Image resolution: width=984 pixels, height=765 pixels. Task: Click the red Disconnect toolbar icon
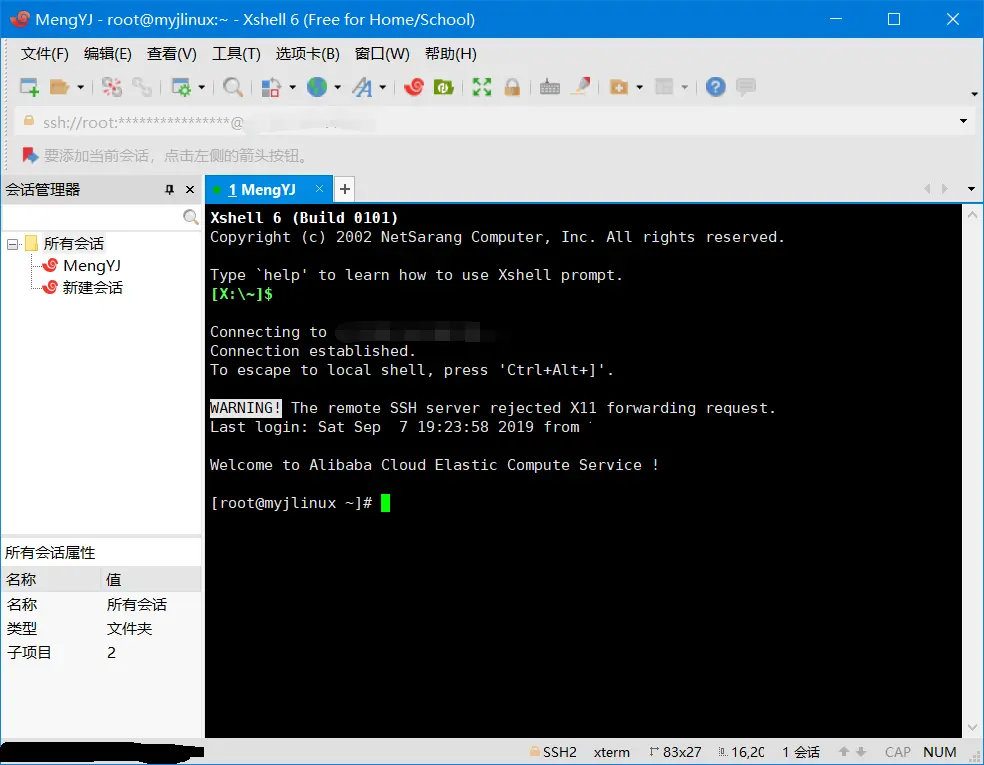pos(112,87)
